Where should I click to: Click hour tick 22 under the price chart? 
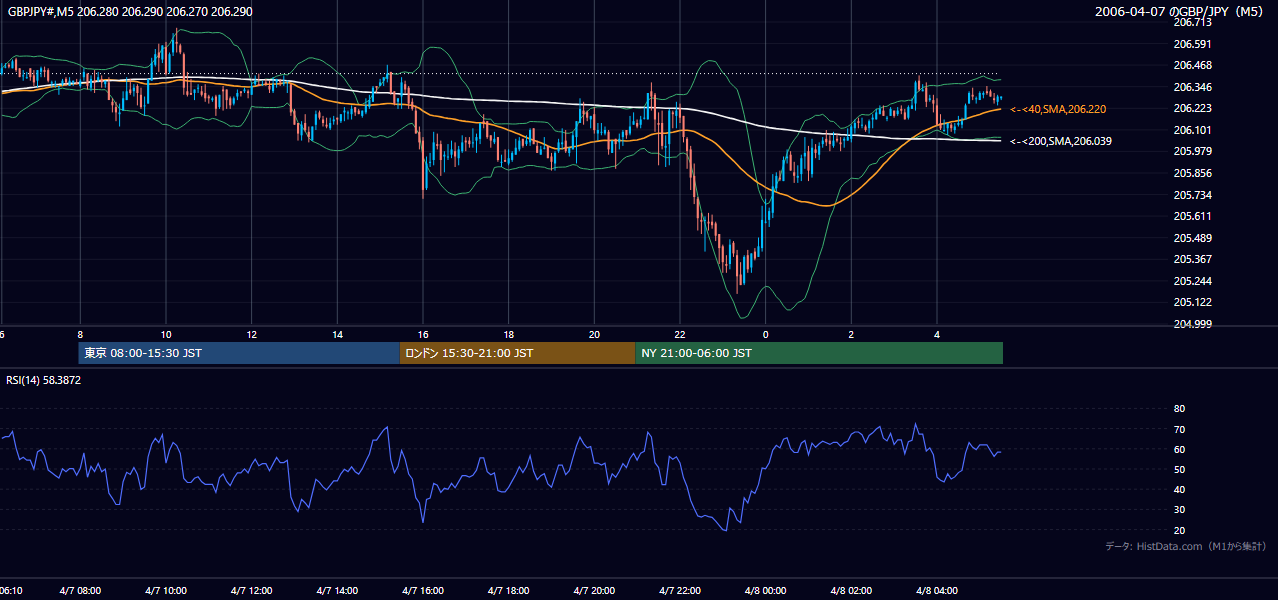(x=680, y=334)
